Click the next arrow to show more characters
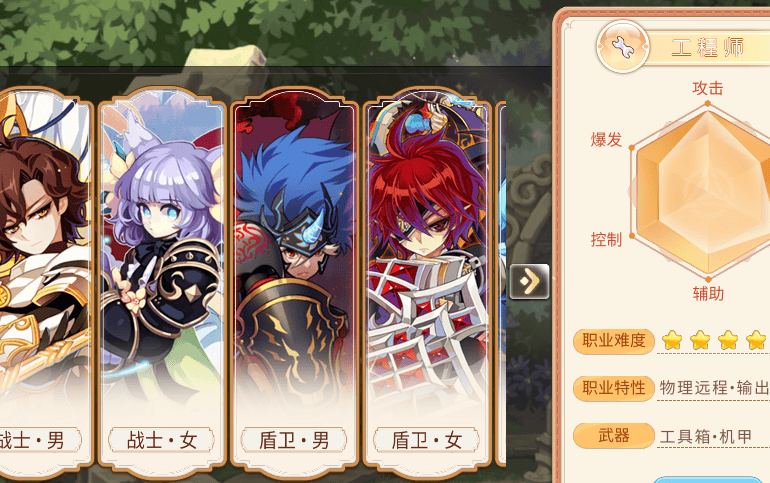The width and height of the screenshot is (770, 483). coord(529,281)
